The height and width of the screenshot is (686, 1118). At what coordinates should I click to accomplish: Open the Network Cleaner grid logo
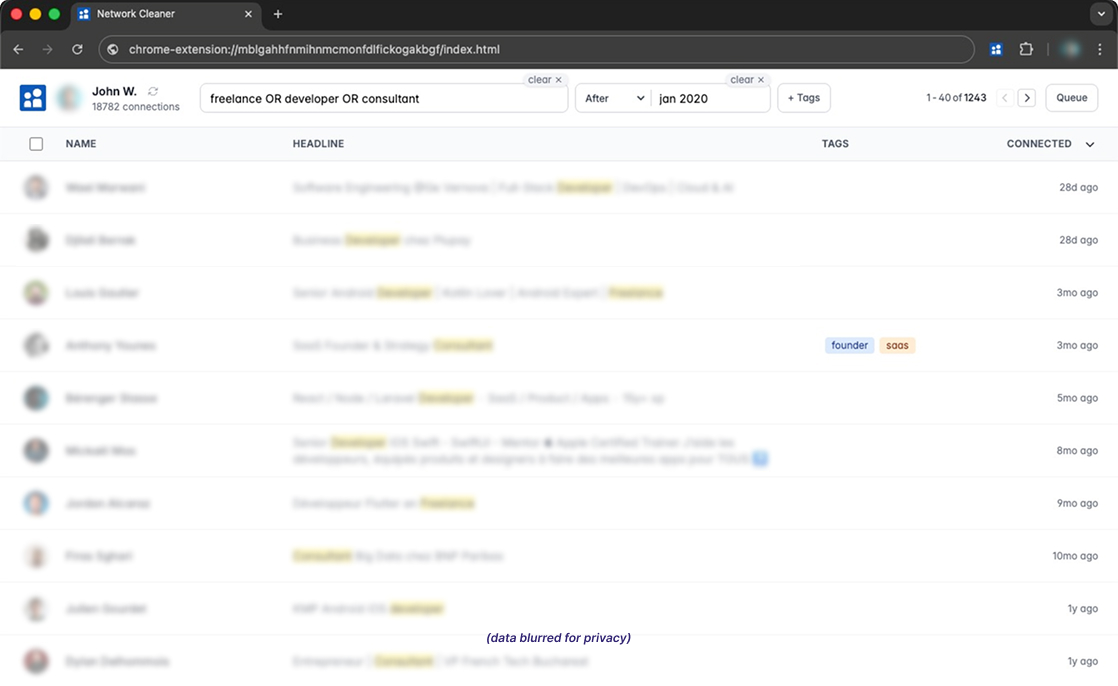(x=32, y=97)
